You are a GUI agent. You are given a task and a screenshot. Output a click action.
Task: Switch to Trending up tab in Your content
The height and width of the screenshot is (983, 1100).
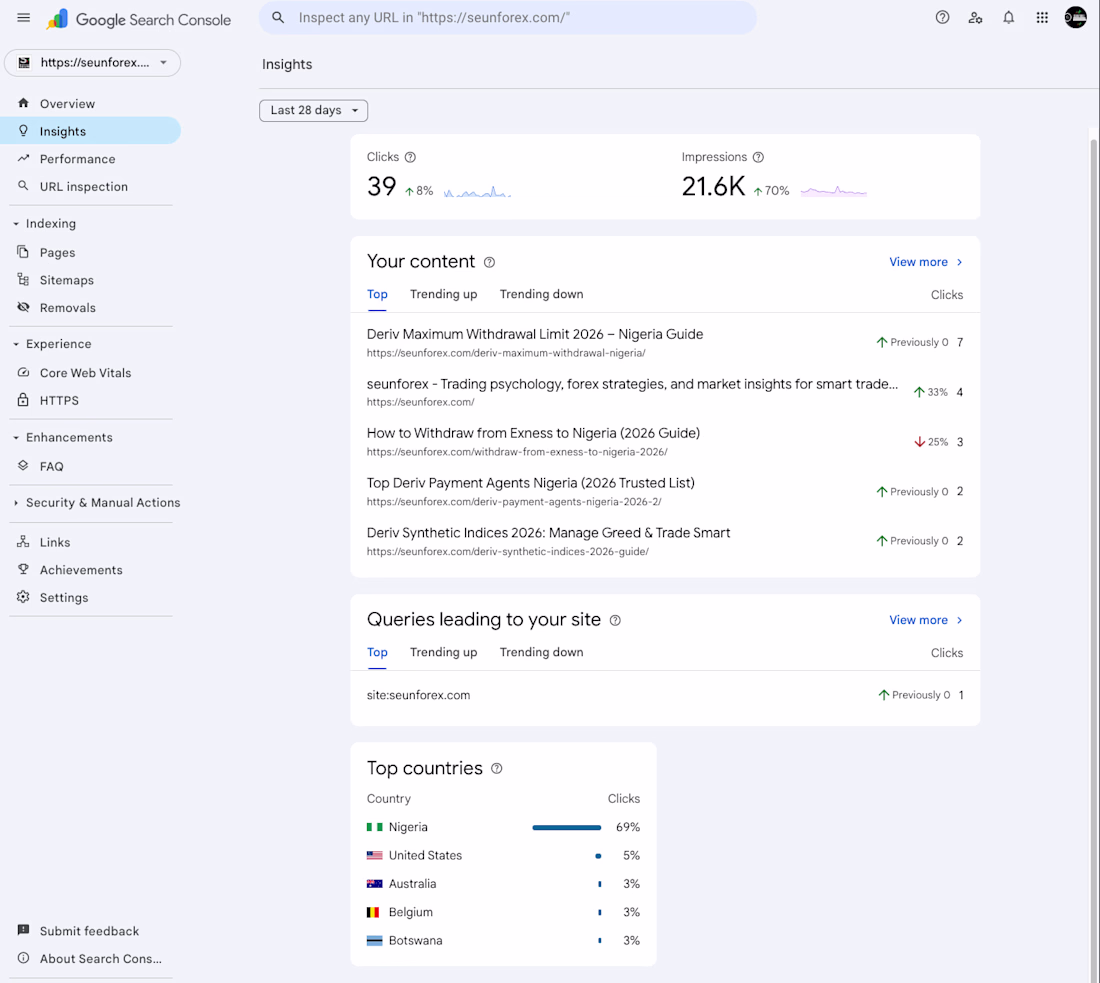[443, 294]
